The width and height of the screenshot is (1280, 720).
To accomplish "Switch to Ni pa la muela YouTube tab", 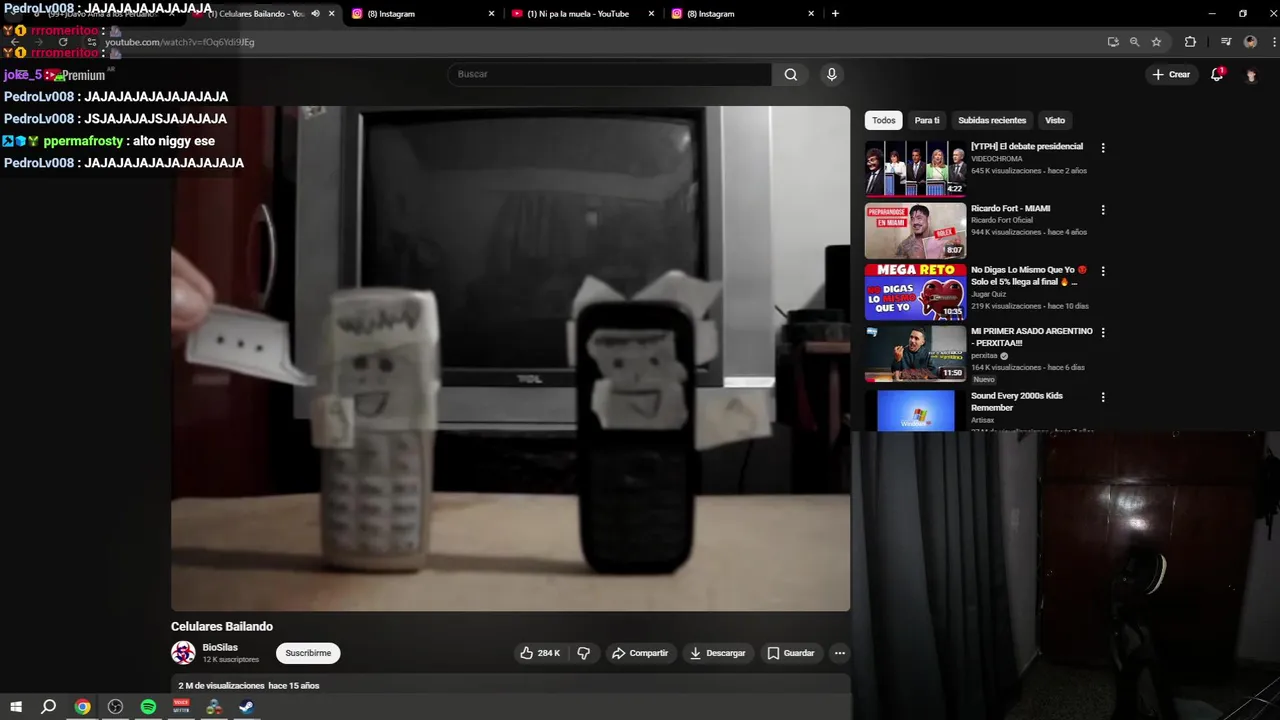I will pos(580,14).
